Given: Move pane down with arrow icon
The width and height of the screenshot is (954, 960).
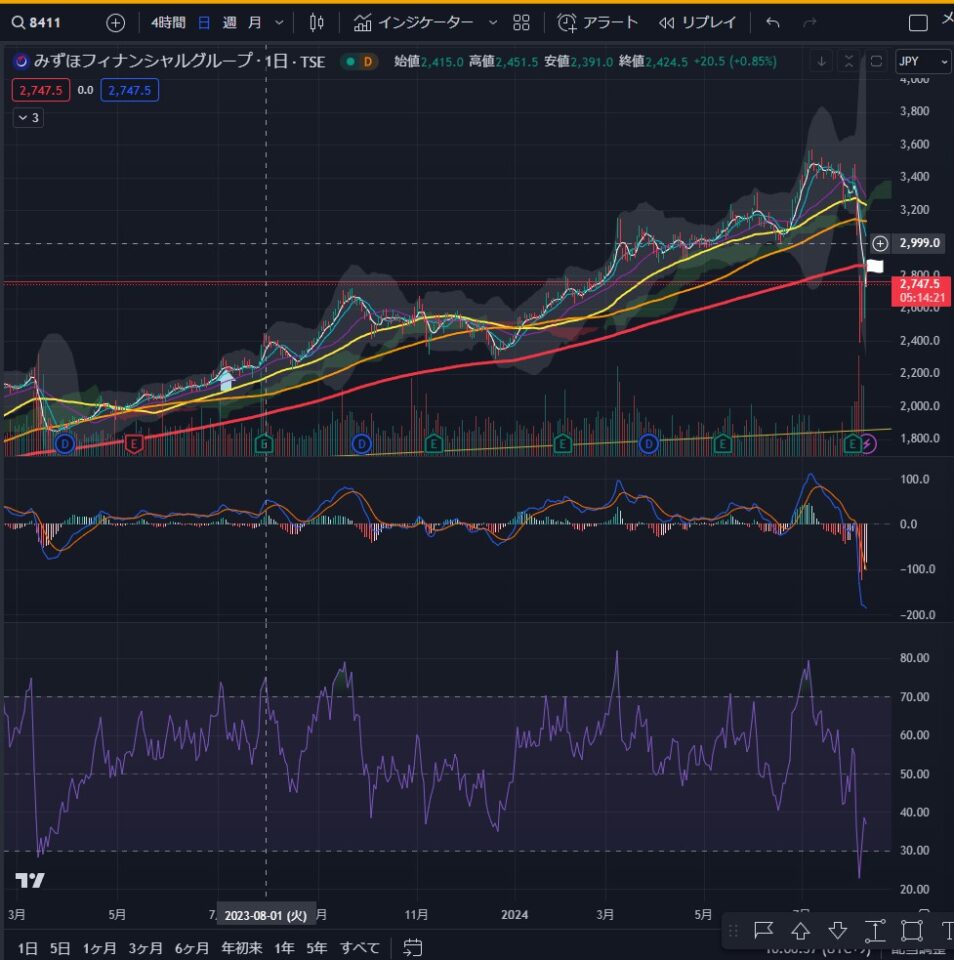Looking at the screenshot, I should (821, 61).
